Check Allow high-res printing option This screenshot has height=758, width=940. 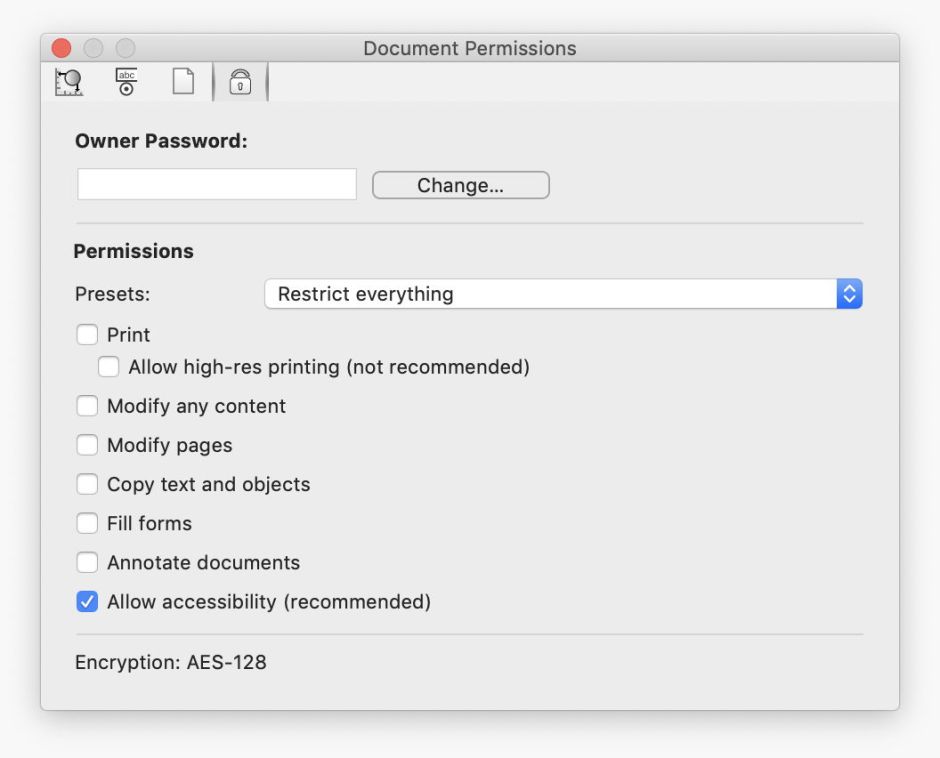point(109,367)
